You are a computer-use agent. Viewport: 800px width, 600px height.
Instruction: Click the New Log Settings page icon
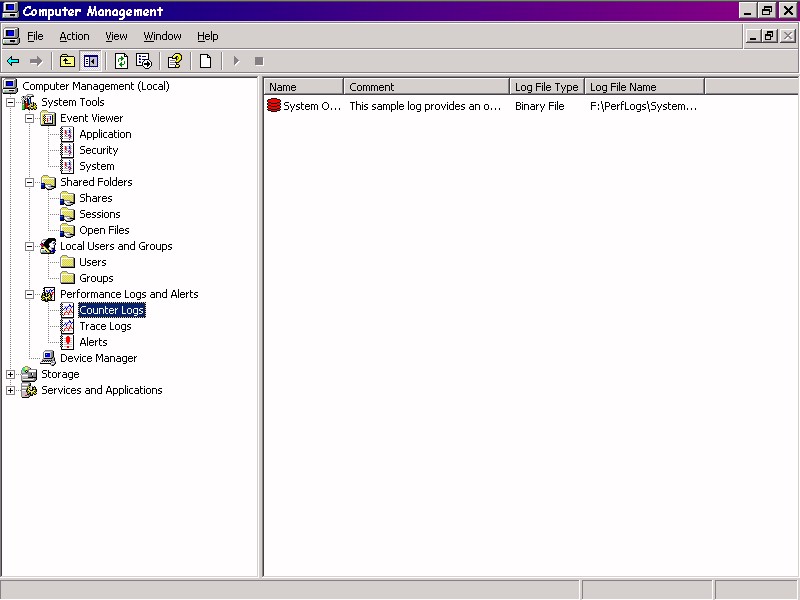(206, 61)
